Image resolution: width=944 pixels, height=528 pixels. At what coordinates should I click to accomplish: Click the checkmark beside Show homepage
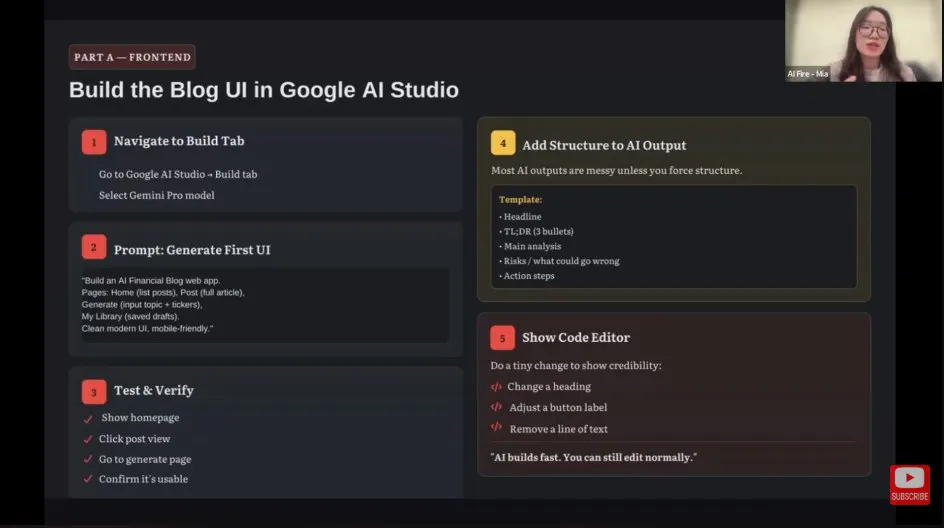click(88, 418)
